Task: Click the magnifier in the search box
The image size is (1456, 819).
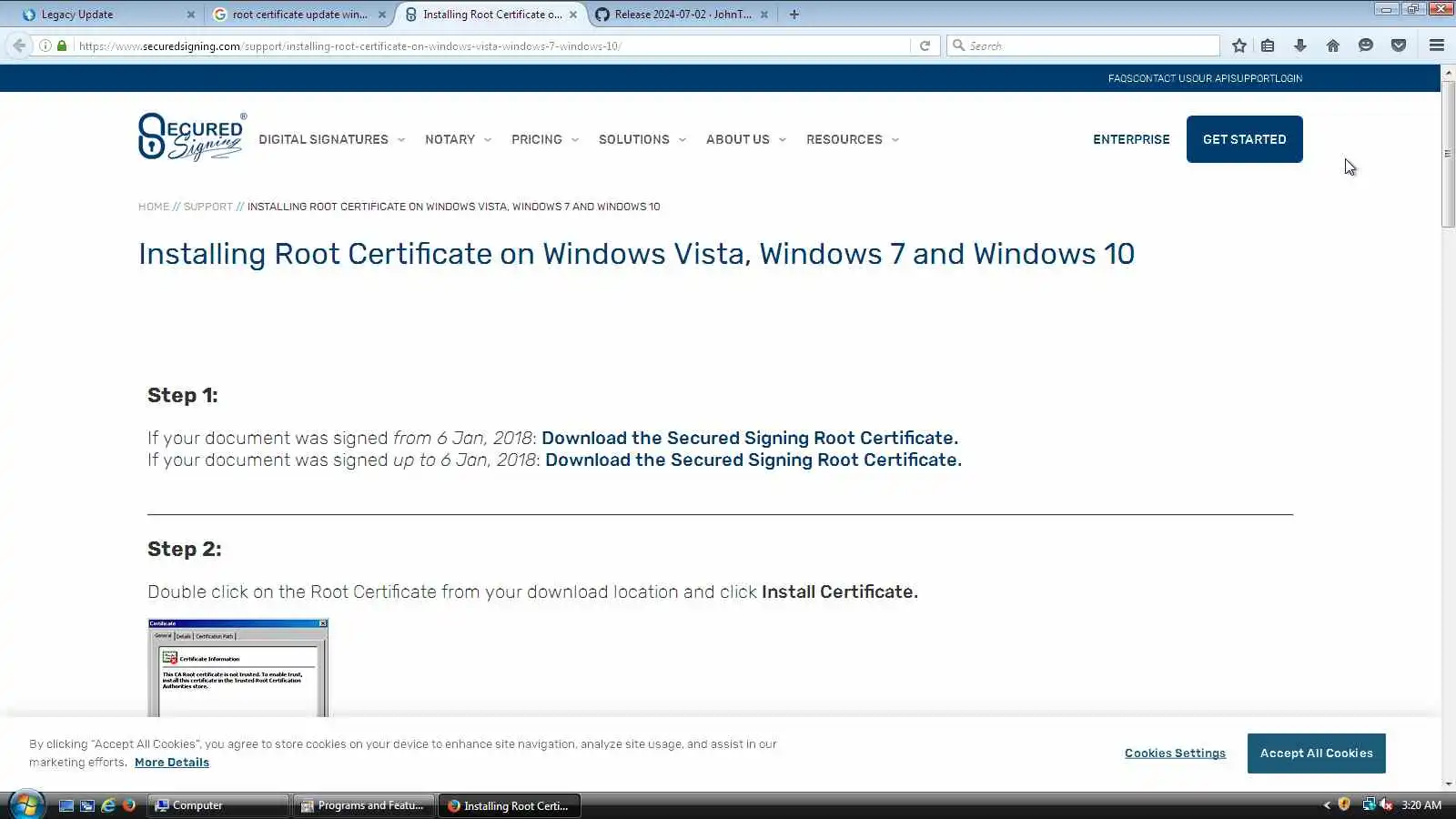Action: (958, 45)
